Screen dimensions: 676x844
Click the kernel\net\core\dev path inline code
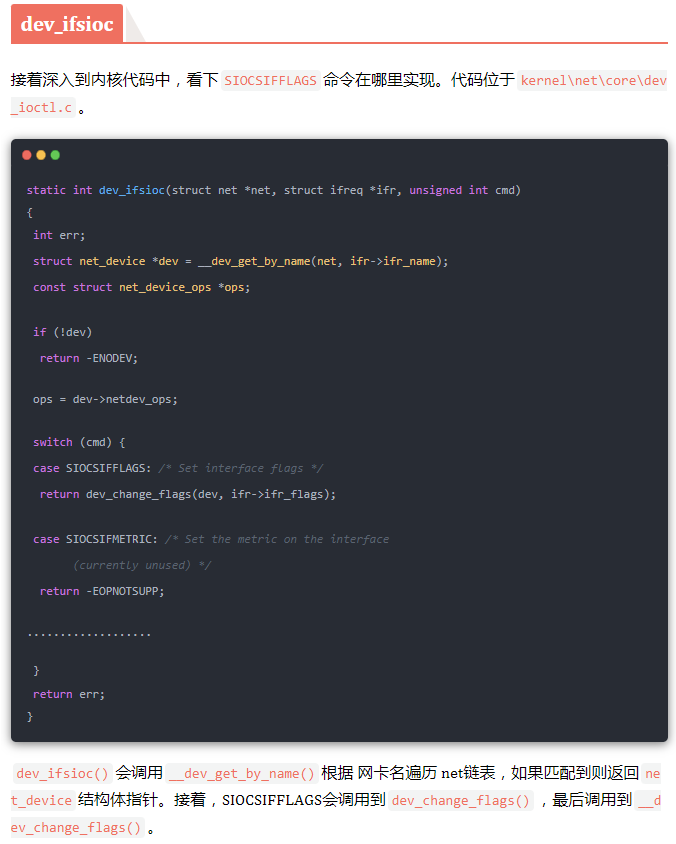[593, 81]
